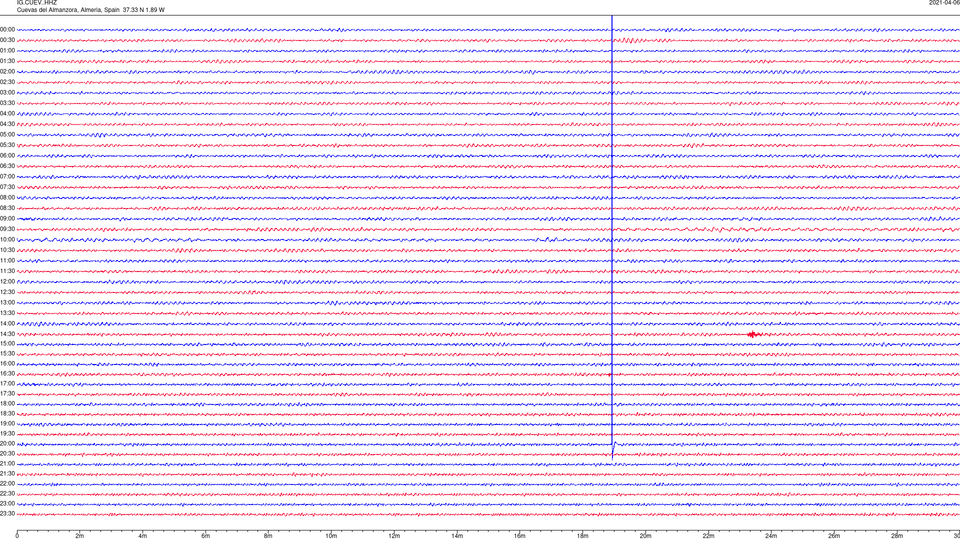Pick the 24m axis tick label
Image resolution: width=960 pixels, height=540 pixels.
pos(771,536)
